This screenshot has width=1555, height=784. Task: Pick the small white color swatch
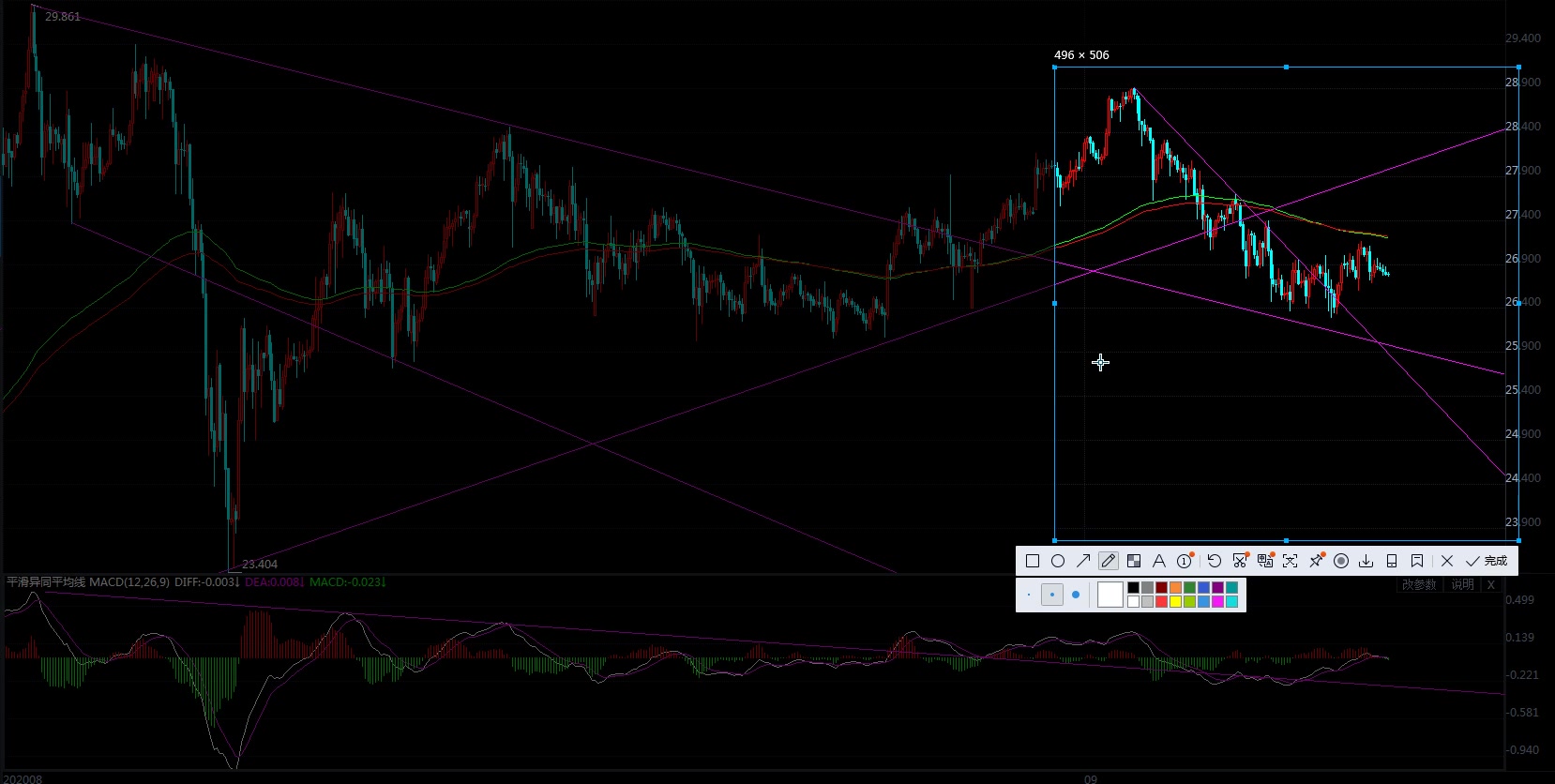(x=1133, y=601)
